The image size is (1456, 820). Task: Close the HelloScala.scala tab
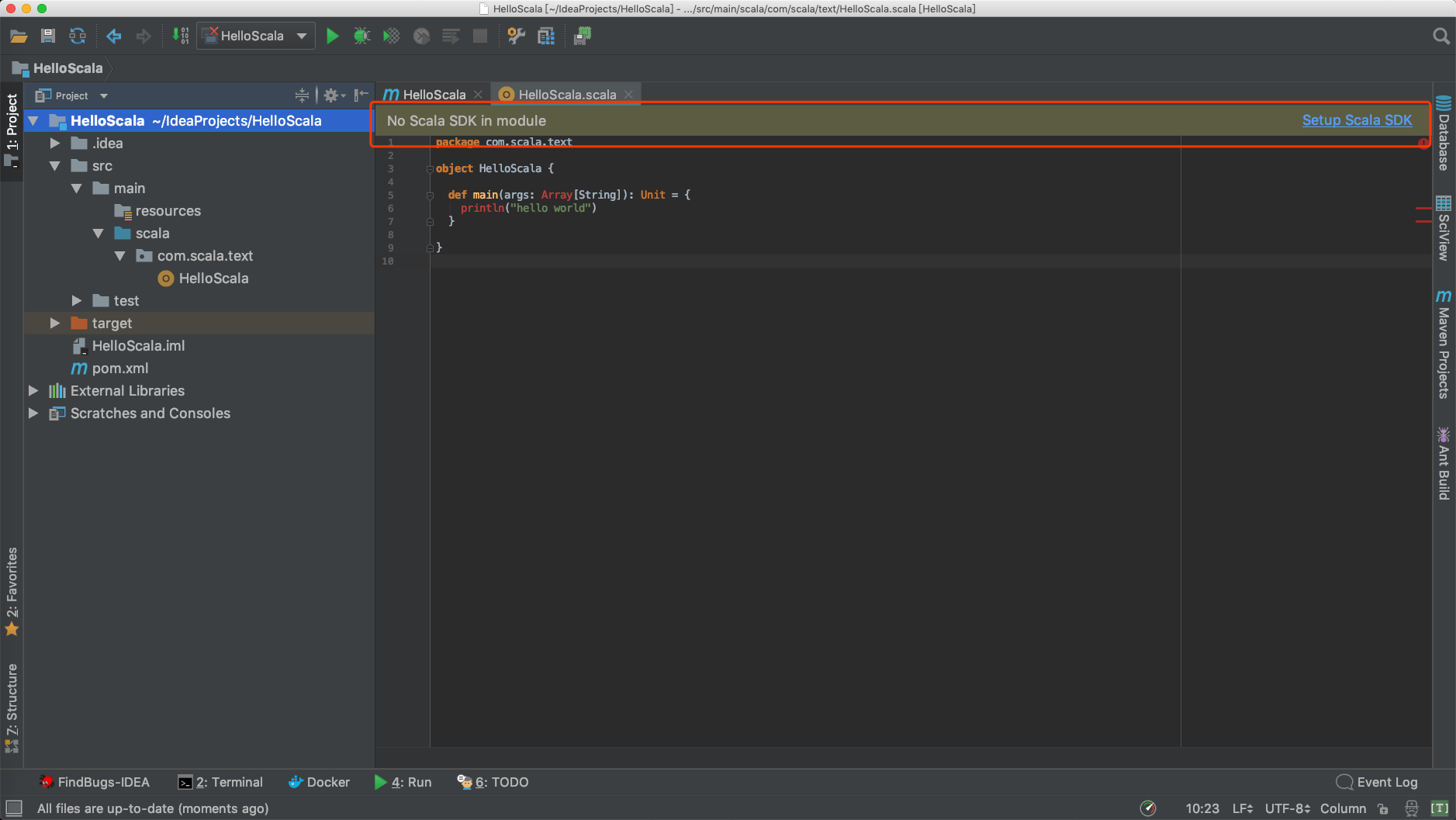[628, 95]
